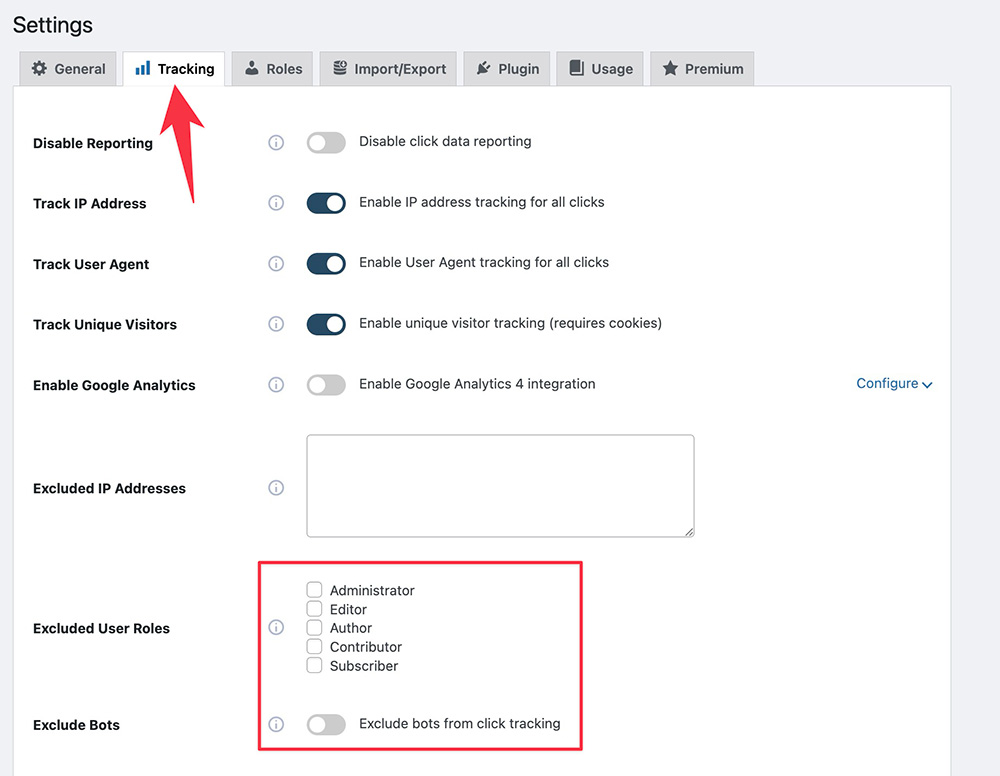1000x776 pixels.
Task: Switch to the General tab
Action: (x=68, y=69)
